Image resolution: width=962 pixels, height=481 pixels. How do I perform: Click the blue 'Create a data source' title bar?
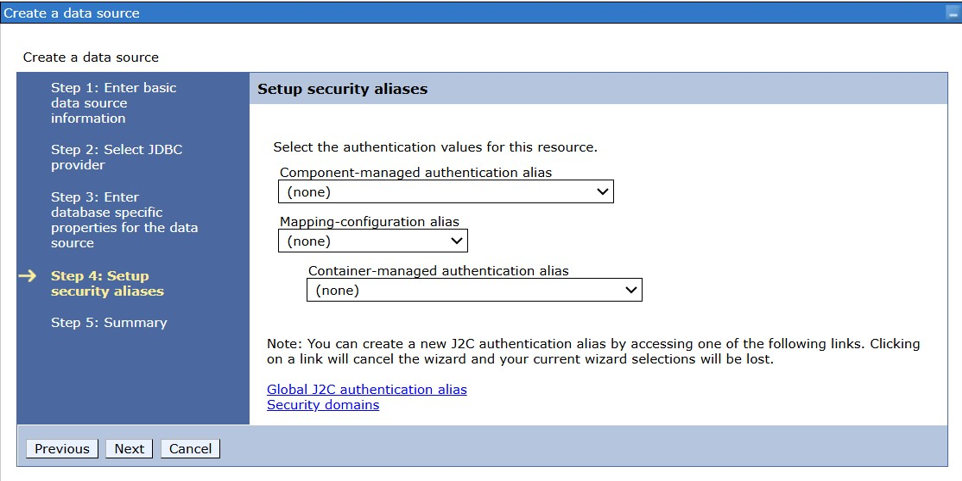[x=400, y=13]
